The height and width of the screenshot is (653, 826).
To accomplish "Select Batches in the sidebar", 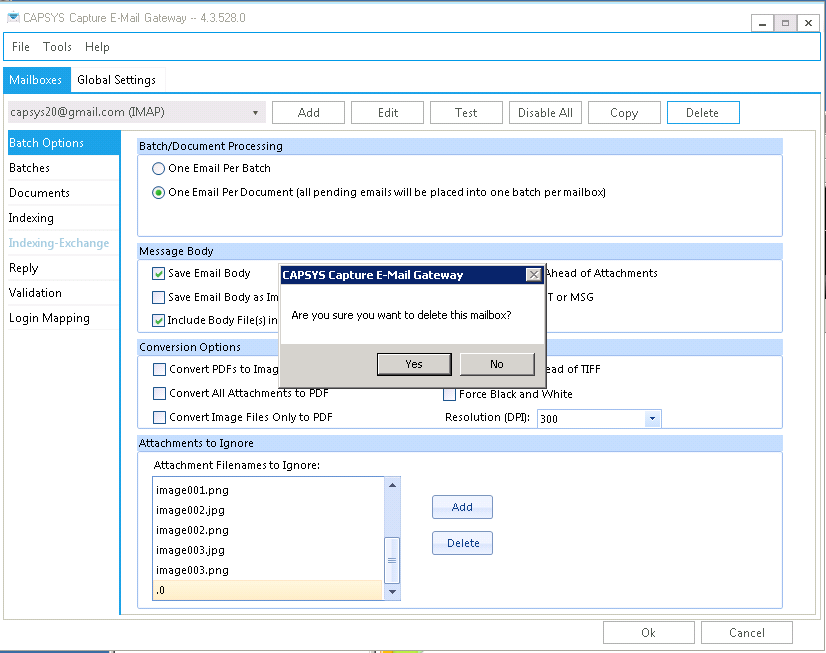I will [x=64, y=168].
